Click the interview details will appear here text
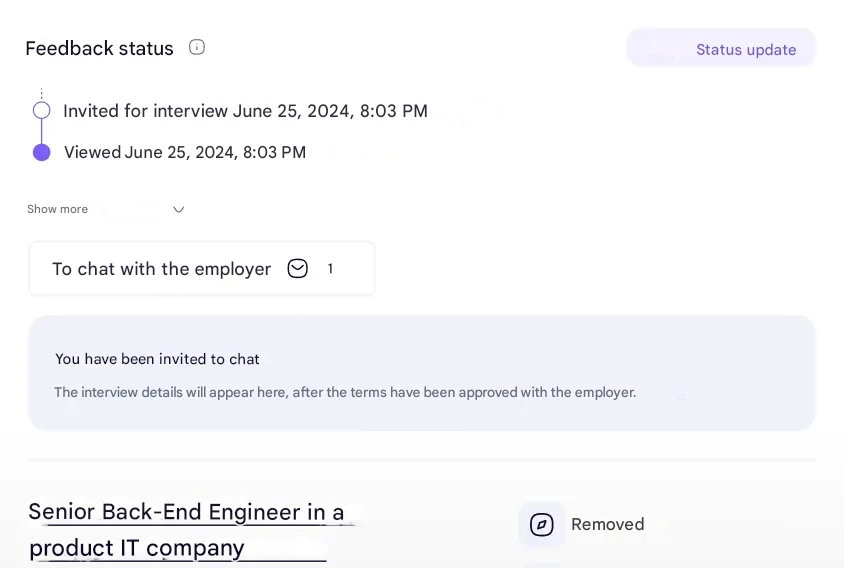Screen dimensions: 845x568 (345, 392)
